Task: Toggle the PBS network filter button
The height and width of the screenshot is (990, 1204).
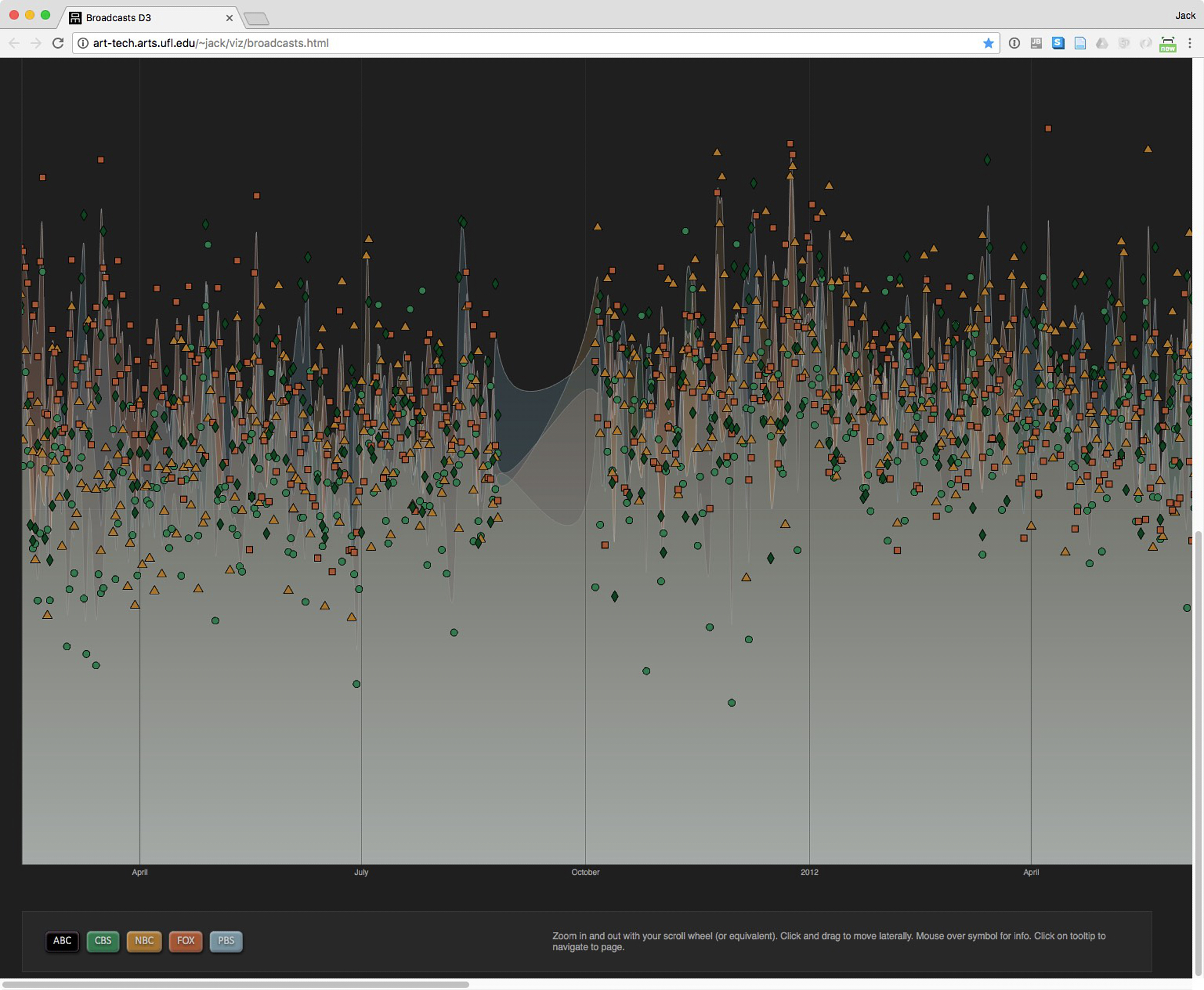Action: click(226, 941)
